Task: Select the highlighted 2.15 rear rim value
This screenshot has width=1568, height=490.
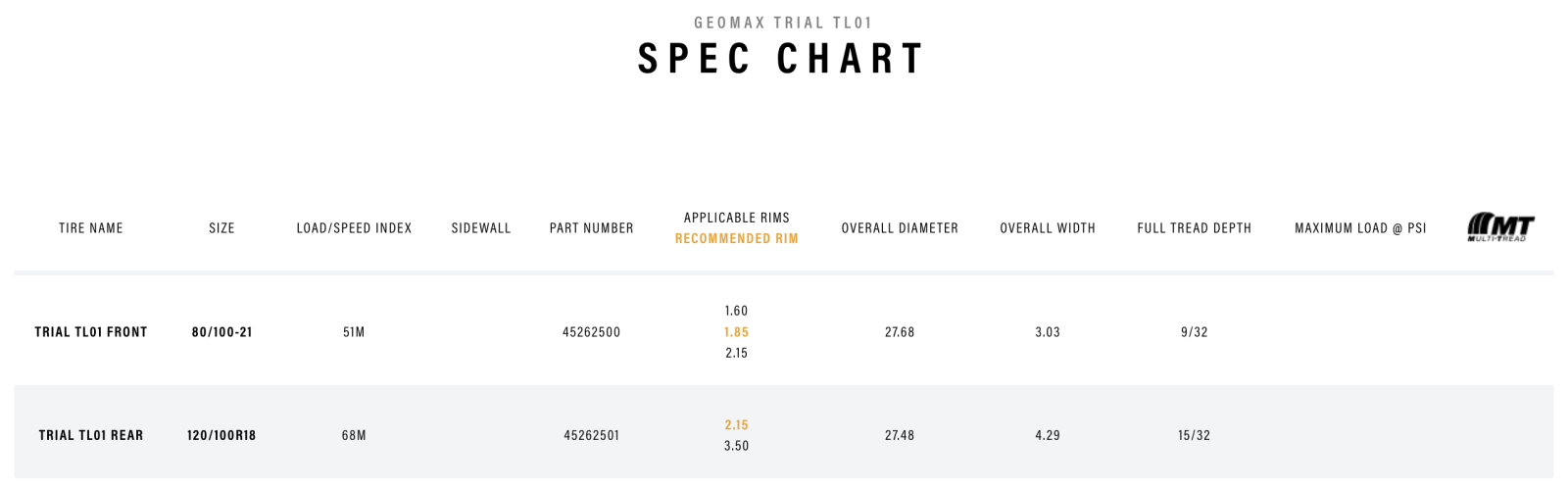Action: point(737,425)
